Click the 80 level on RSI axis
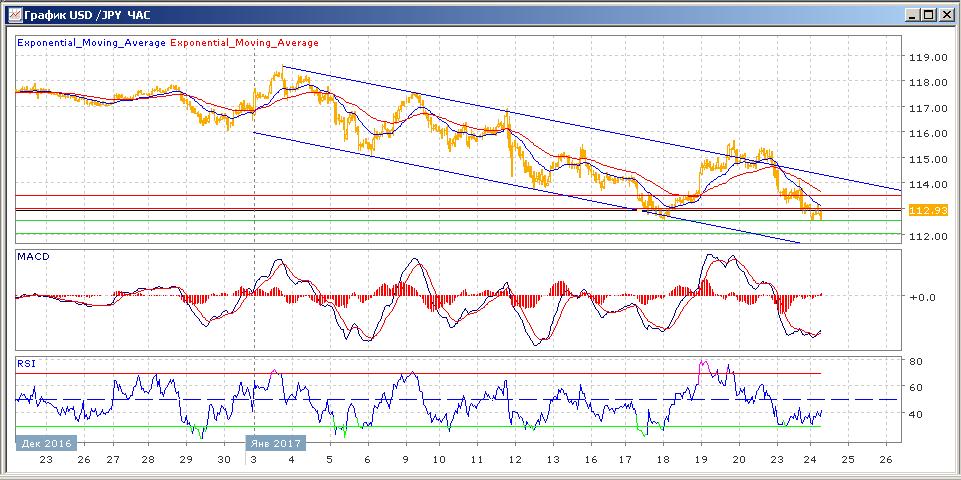The width and height of the screenshot is (961, 480). click(x=912, y=361)
